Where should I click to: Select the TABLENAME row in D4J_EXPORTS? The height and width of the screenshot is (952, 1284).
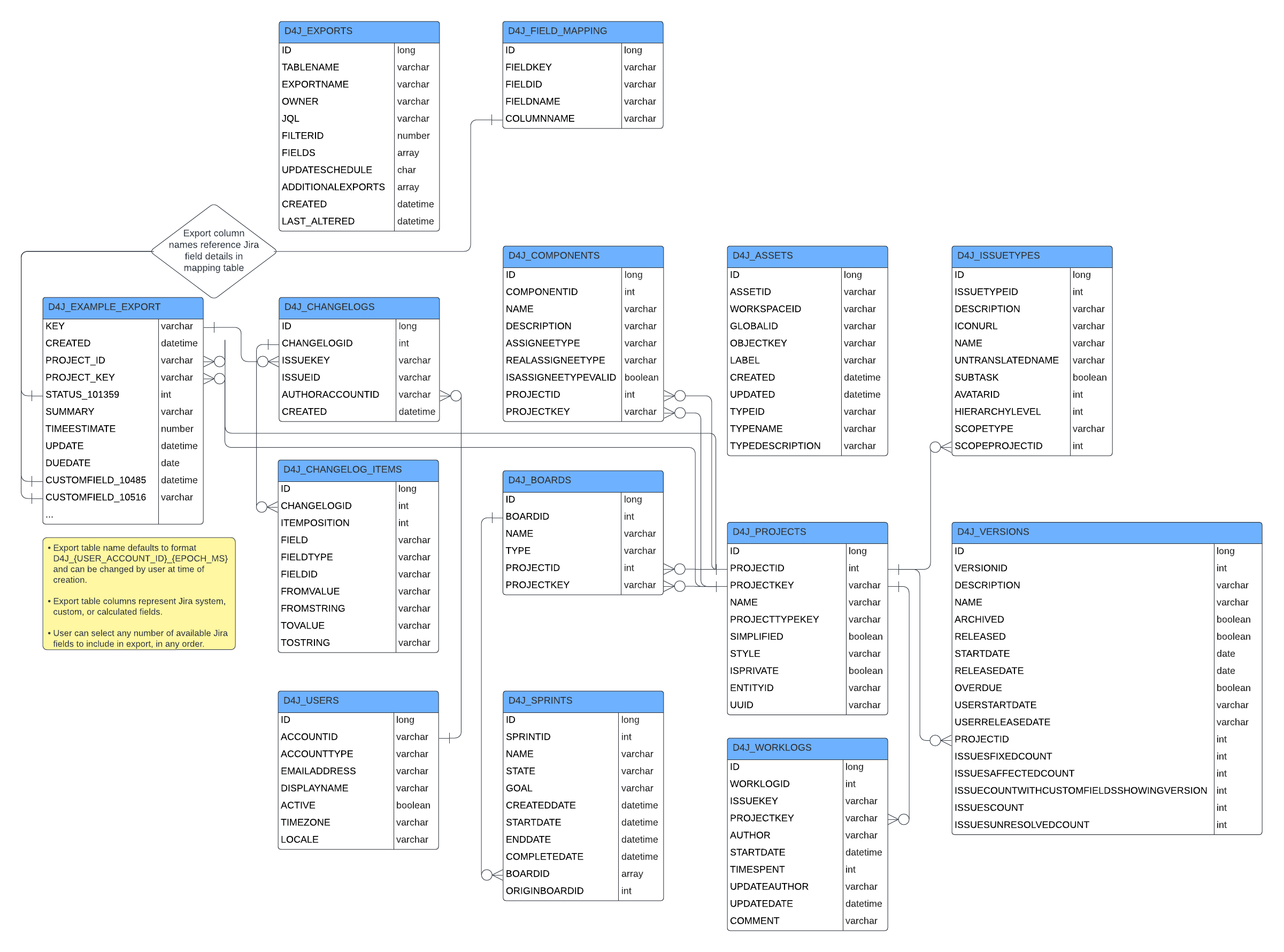tap(359, 67)
